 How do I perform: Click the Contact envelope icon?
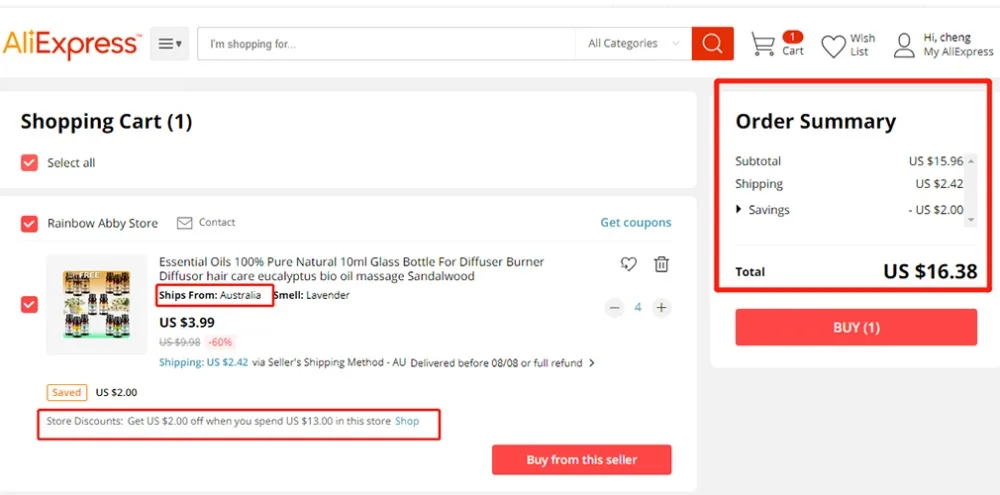coord(184,223)
